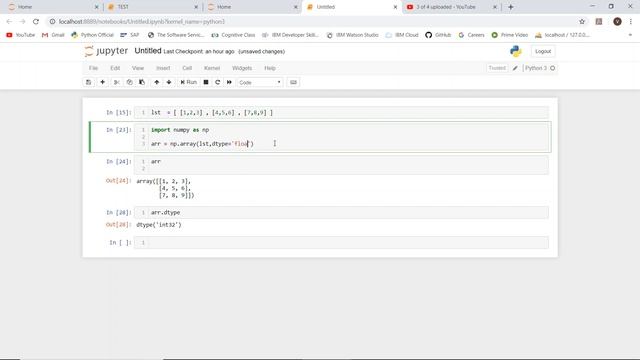The height and width of the screenshot is (360, 640).
Task: Reload the current page
Action: click(x=36, y=22)
